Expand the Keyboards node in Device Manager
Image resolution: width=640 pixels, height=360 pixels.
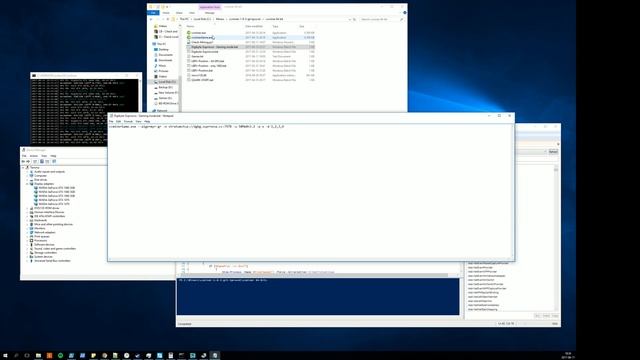click(x=27, y=220)
